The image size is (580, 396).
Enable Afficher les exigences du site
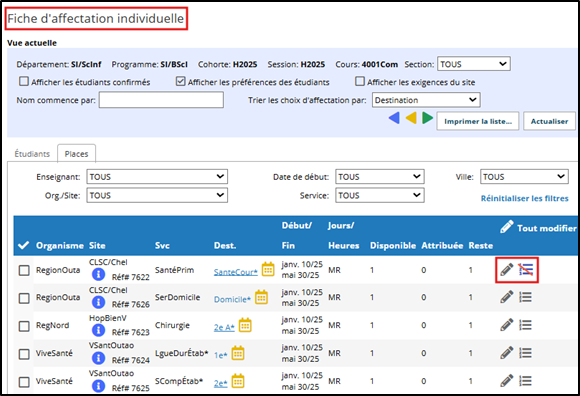click(x=360, y=81)
